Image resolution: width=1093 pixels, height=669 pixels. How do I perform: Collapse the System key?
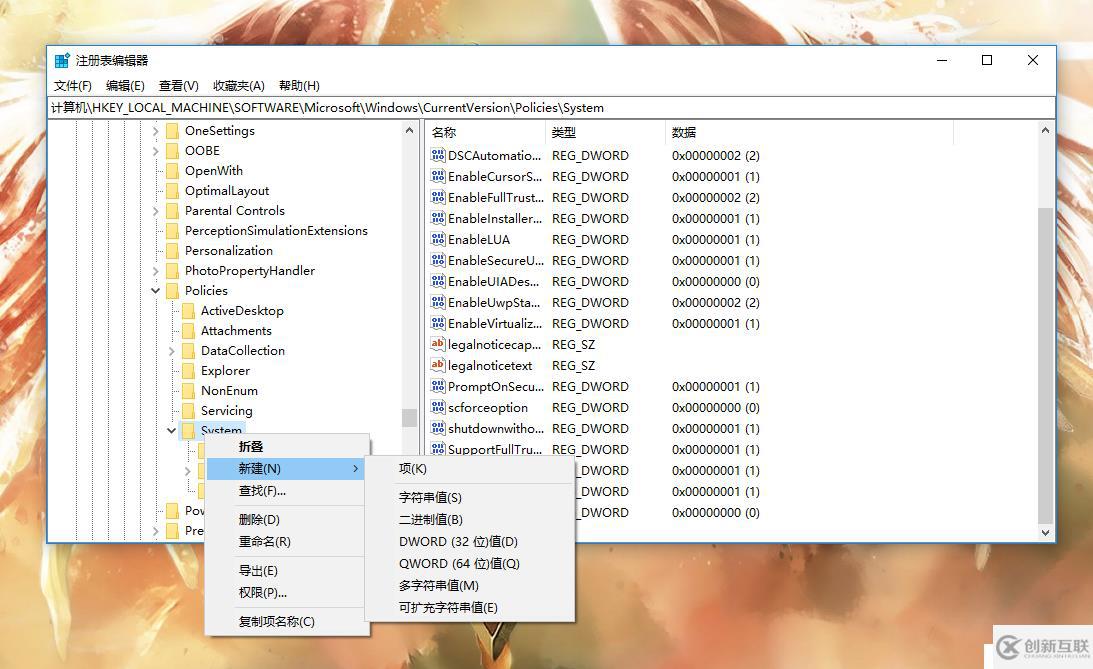coord(171,431)
